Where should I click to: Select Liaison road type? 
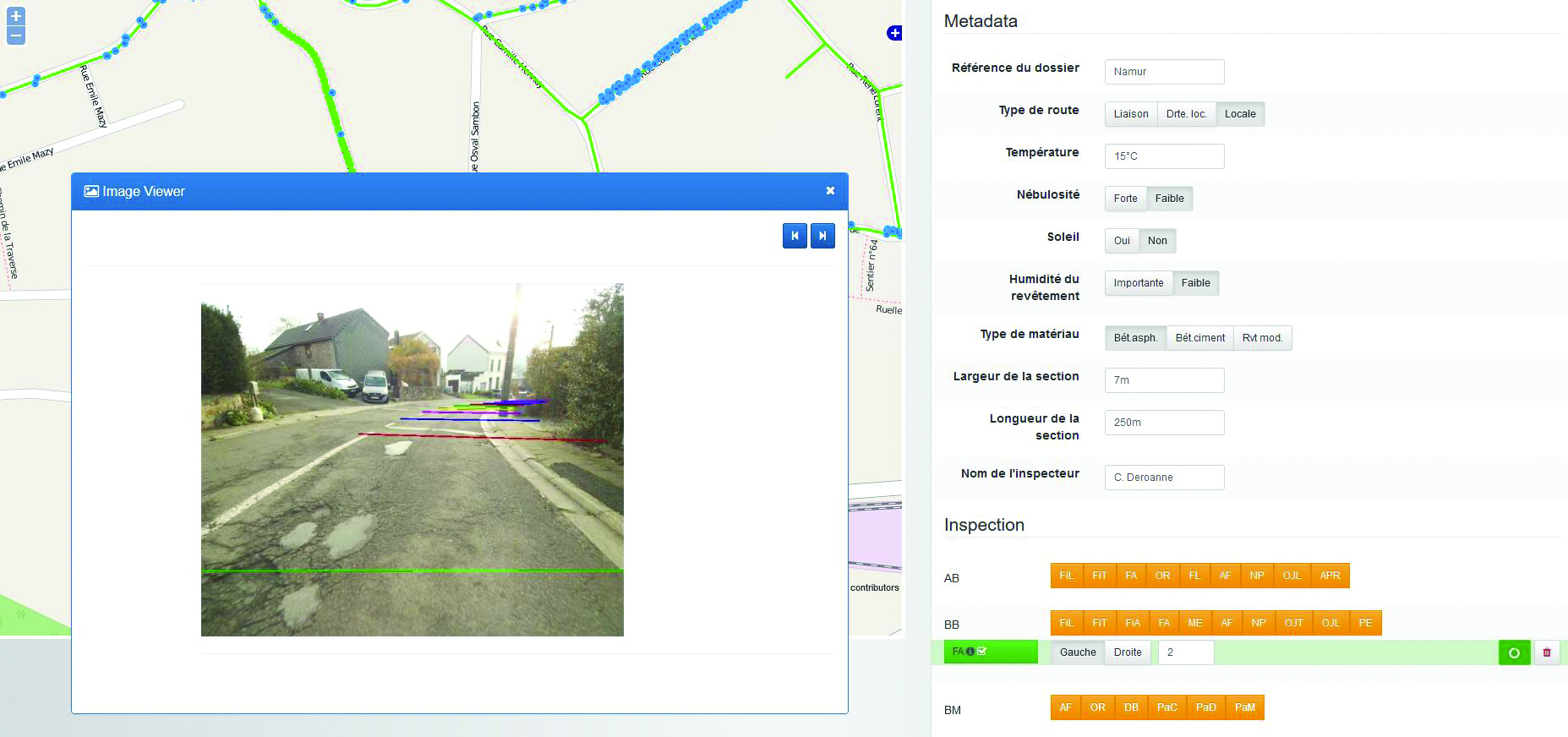pyautogui.click(x=1131, y=114)
